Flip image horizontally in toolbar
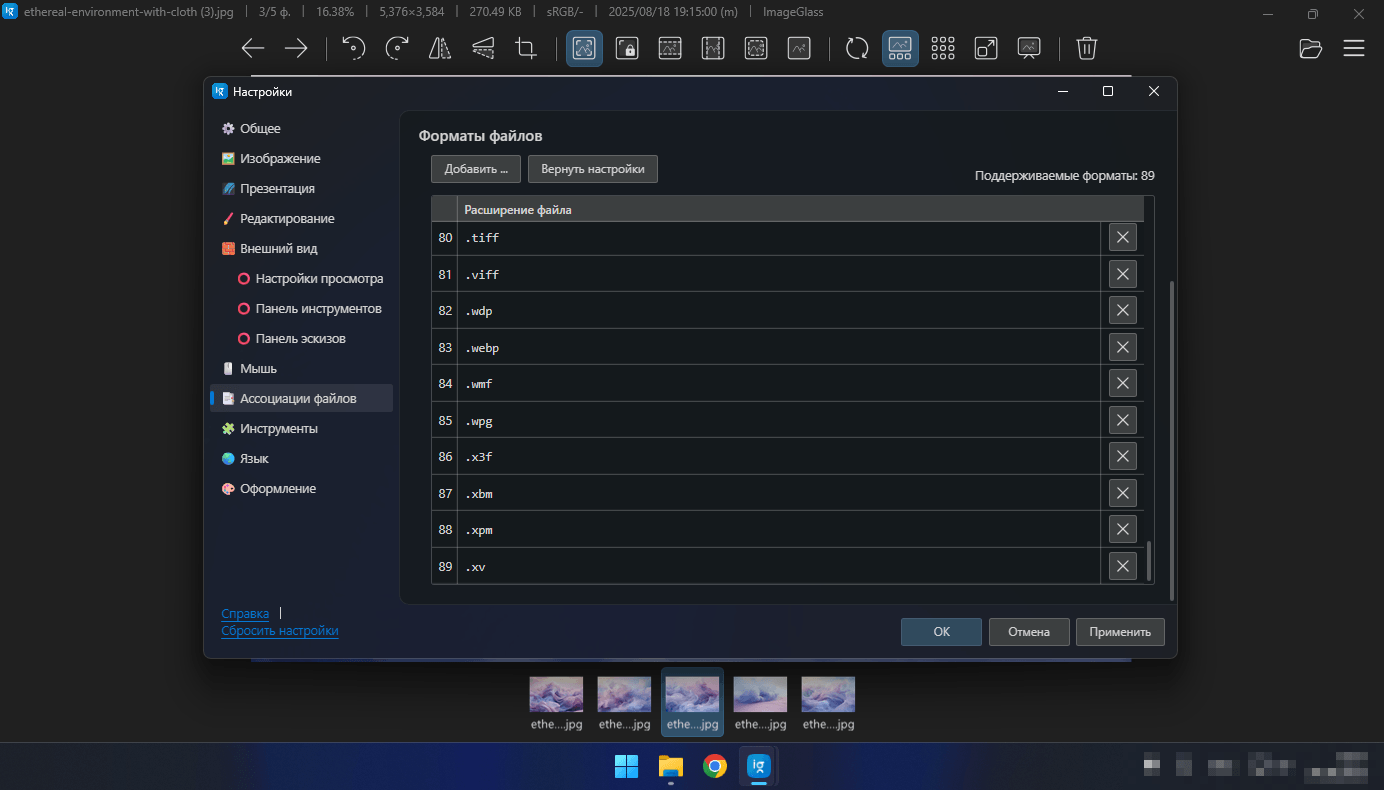The height and width of the screenshot is (790, 1384). (440, 48)
